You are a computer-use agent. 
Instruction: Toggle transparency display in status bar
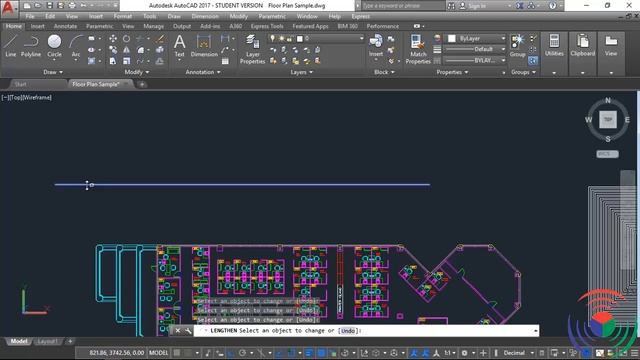[322, 353]
